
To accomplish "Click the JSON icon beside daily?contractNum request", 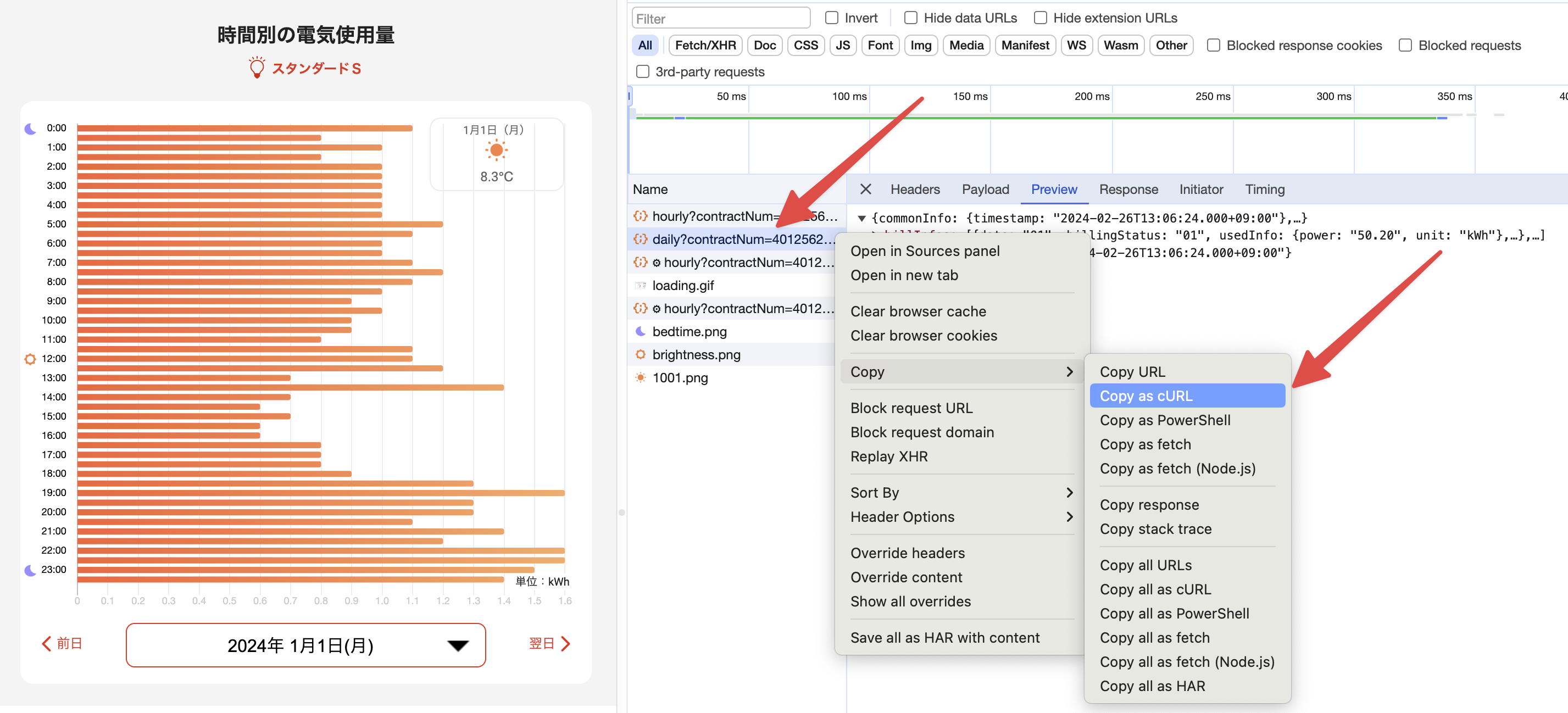I will [640, 239].
